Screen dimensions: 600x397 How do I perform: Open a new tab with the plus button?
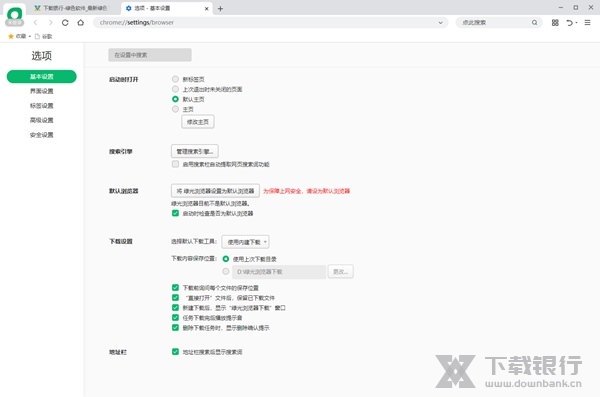point(220,8)
